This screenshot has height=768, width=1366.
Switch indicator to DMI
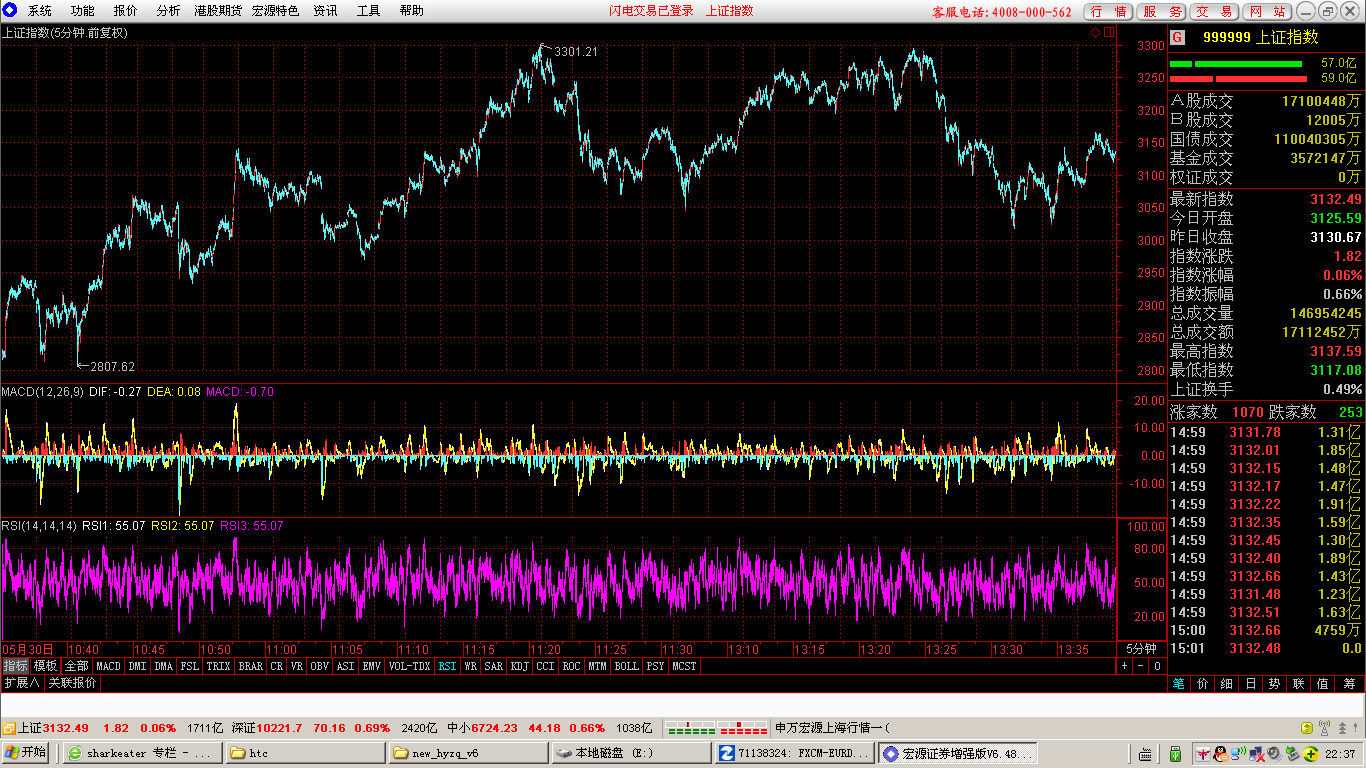137,666
